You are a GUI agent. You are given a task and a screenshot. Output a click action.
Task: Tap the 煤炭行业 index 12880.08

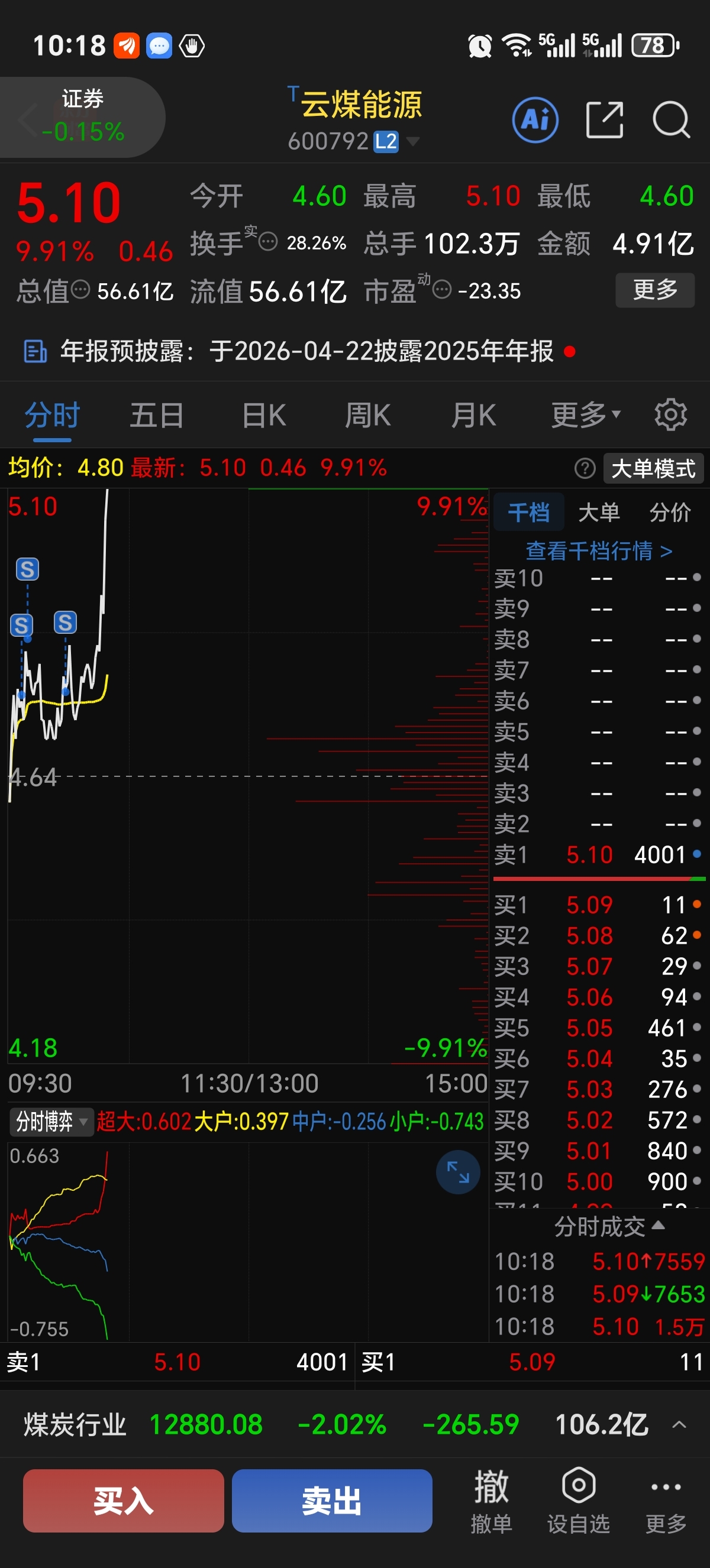click(x=206, y=1424)
